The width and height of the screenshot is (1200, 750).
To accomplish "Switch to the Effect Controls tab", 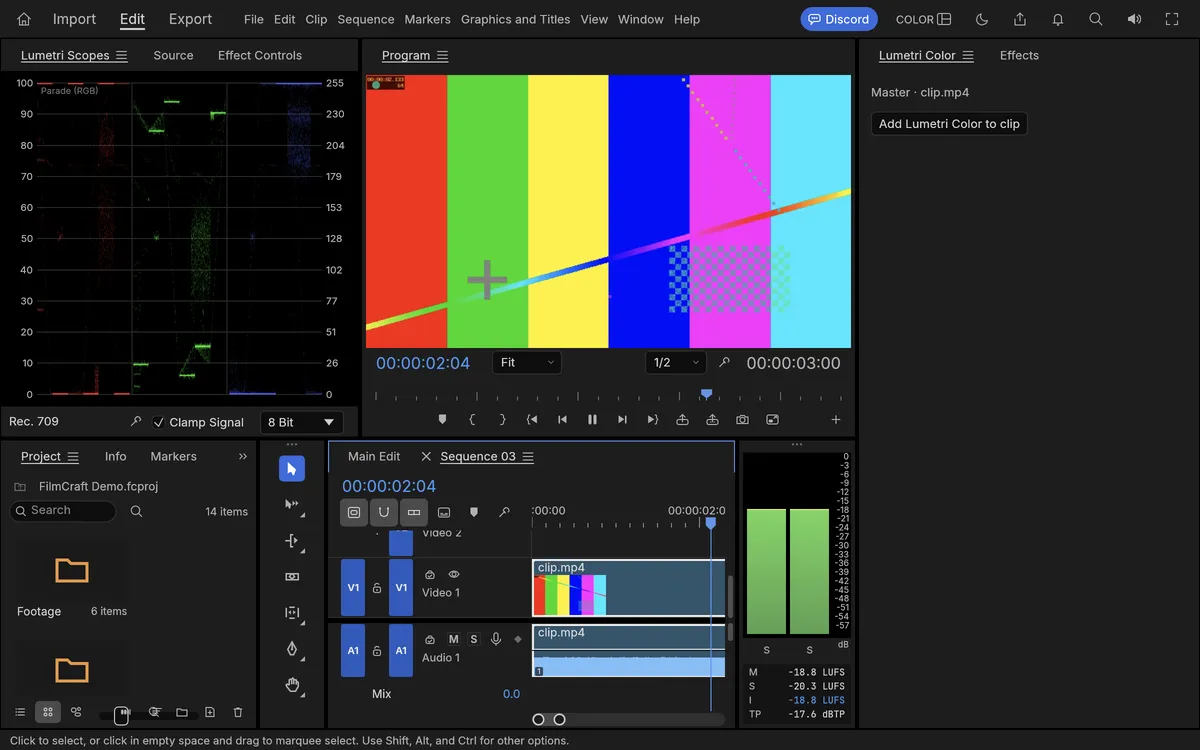I will pos(260,55).
